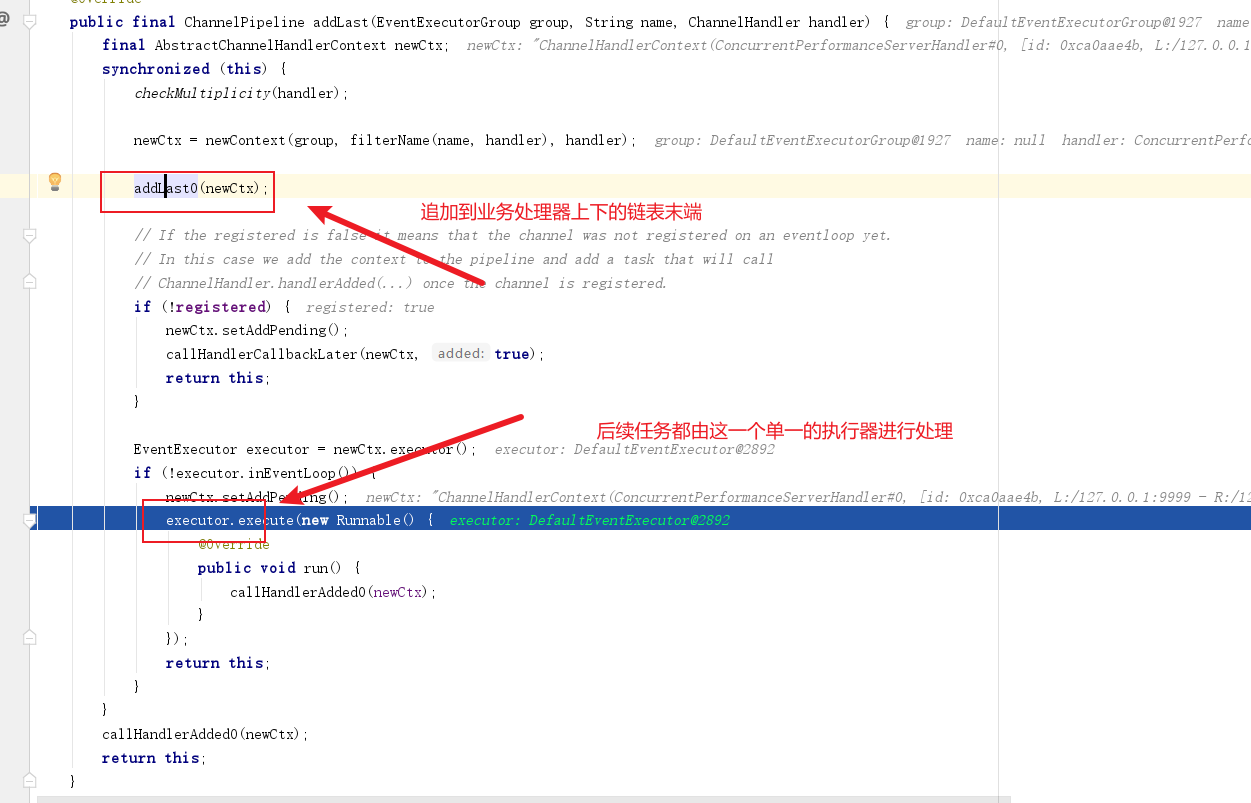Click fold marker beside ChannelHandler.handlerAdded comment line
The image size is (1251, 803).
tap(30, 283)
